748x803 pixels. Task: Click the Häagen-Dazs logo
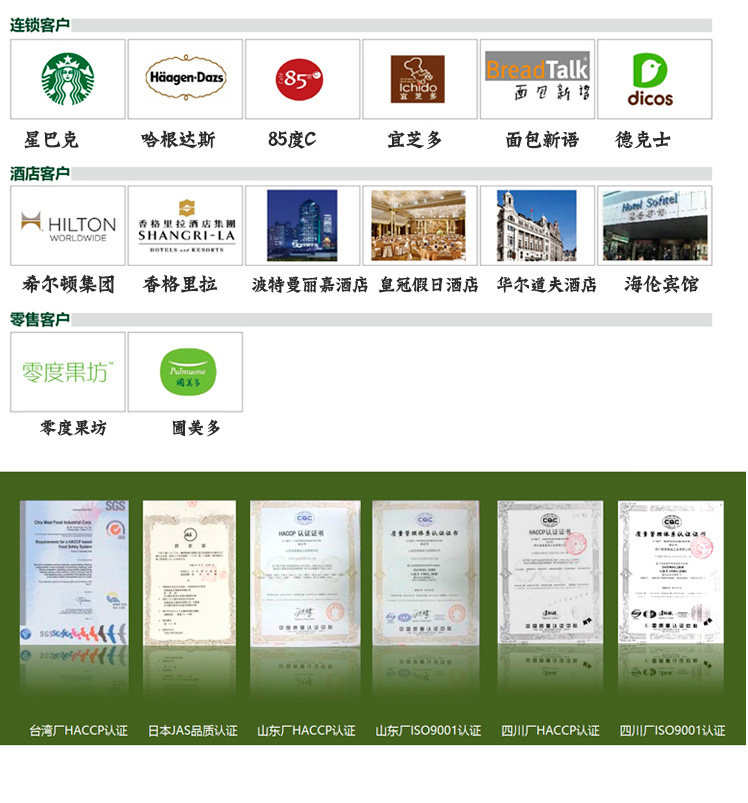[x=185, y=77]
